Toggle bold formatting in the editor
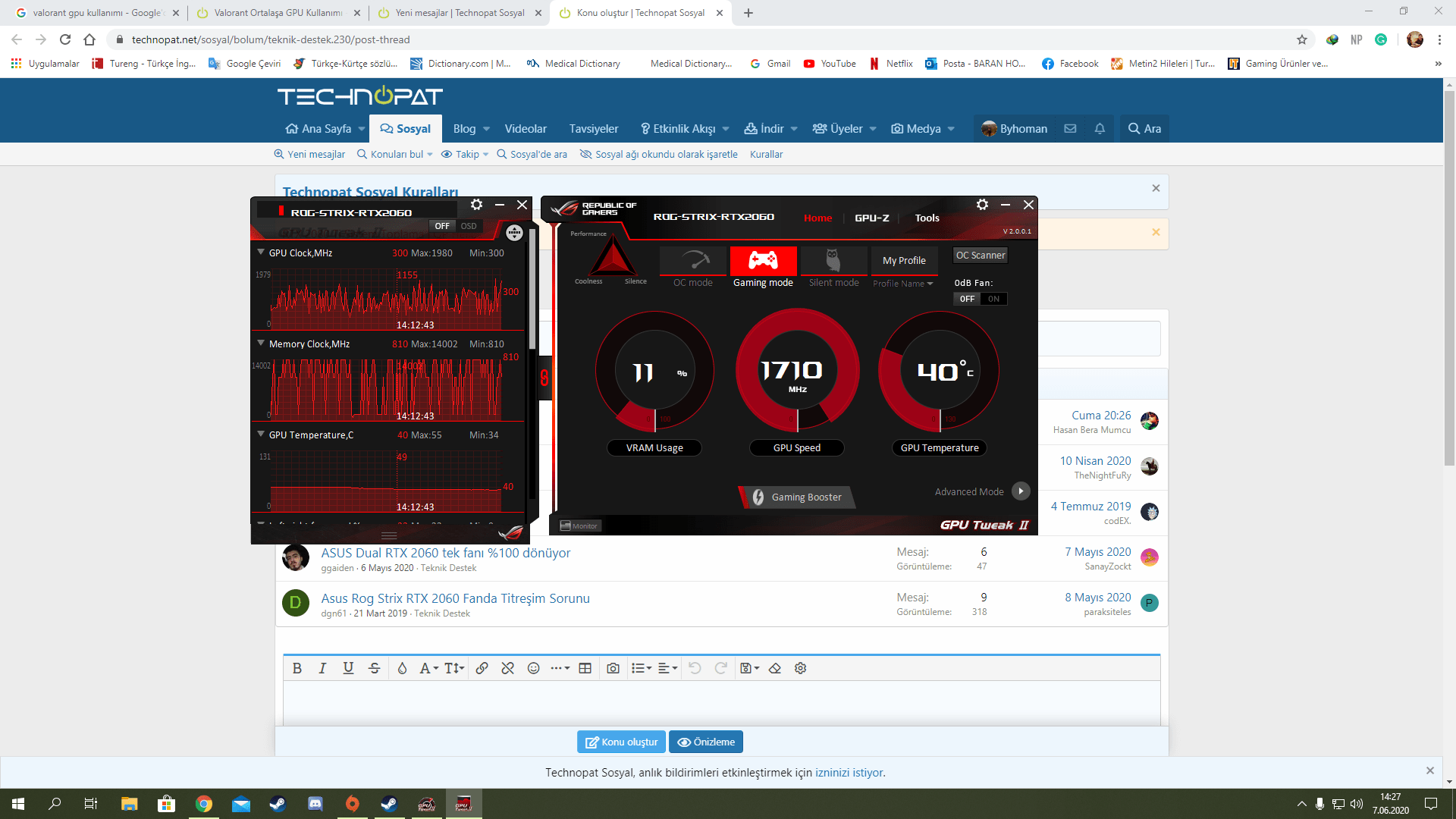The height and width of the screenshot is (819, 1456). [297, 668]
